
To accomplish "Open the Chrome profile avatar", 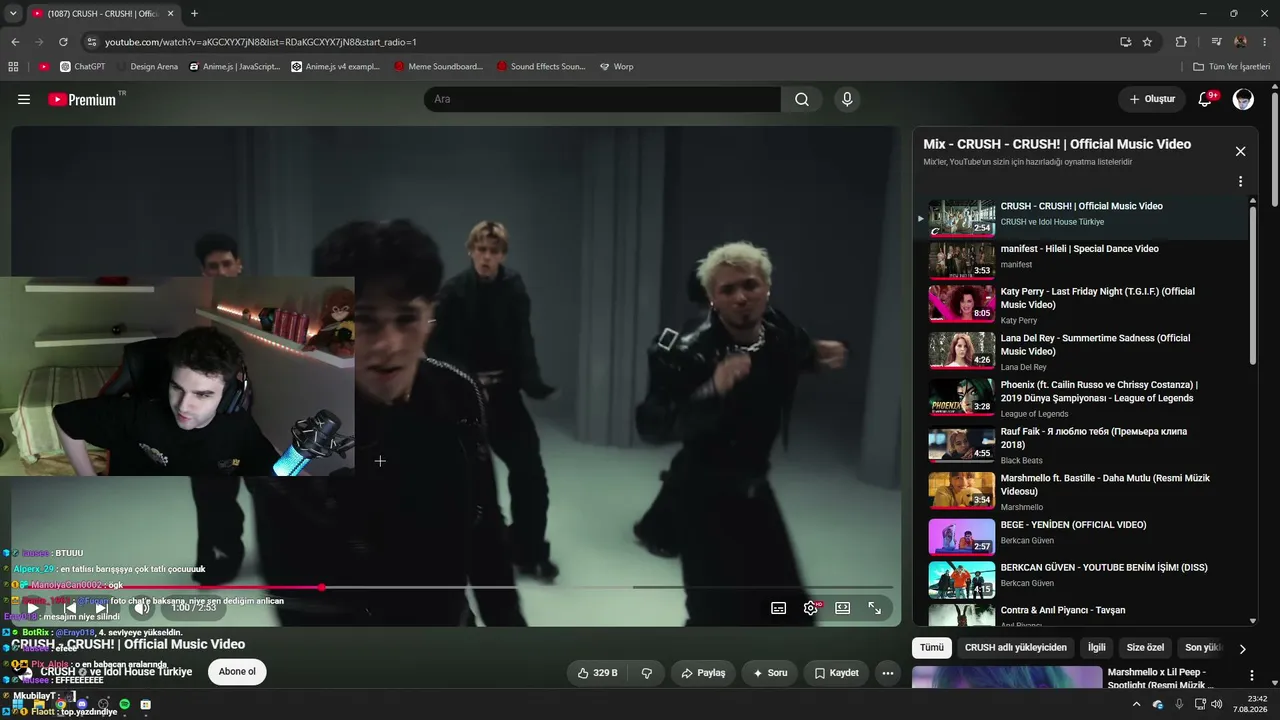I will tap(1241, 42).
